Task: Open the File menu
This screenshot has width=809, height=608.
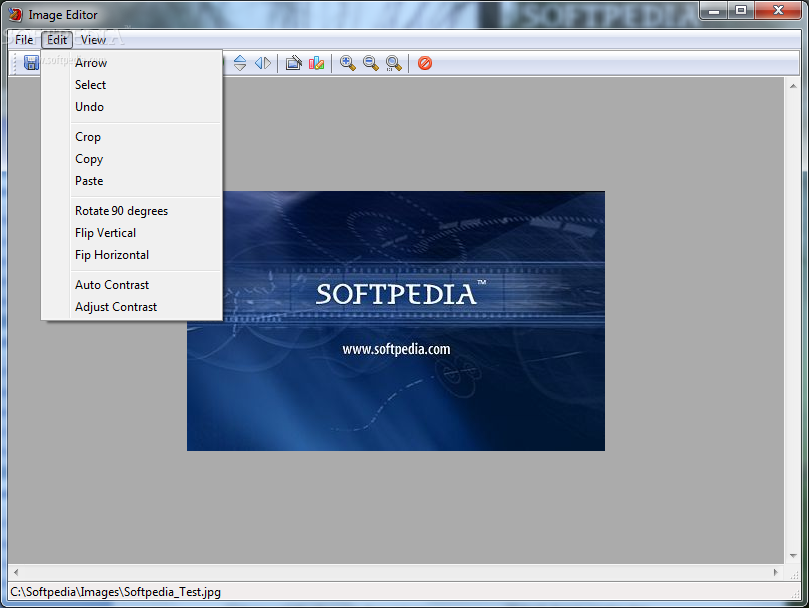Action: click(24, 40)
